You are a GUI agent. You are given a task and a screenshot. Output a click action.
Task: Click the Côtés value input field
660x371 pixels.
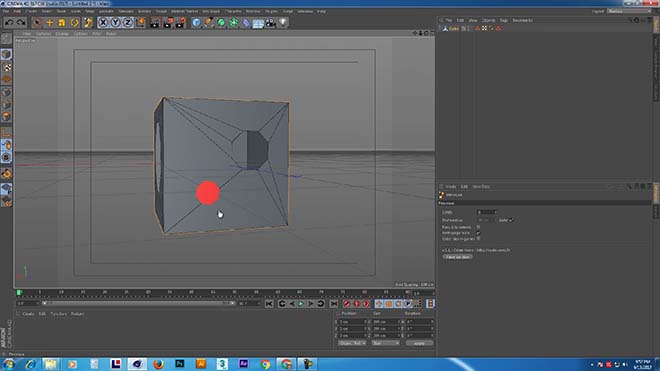(487, 212)
